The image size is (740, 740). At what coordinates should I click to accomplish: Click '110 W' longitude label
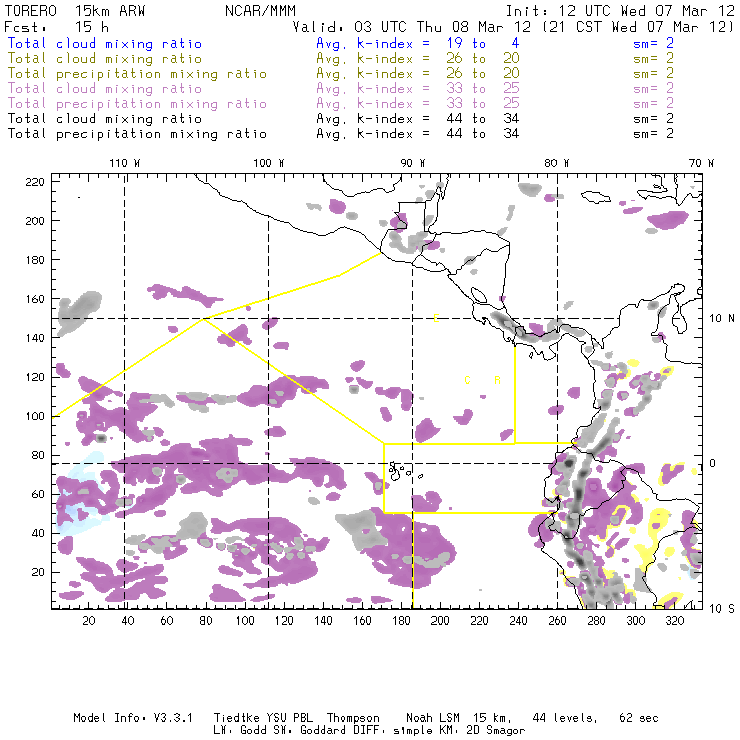tap(125, 163)
